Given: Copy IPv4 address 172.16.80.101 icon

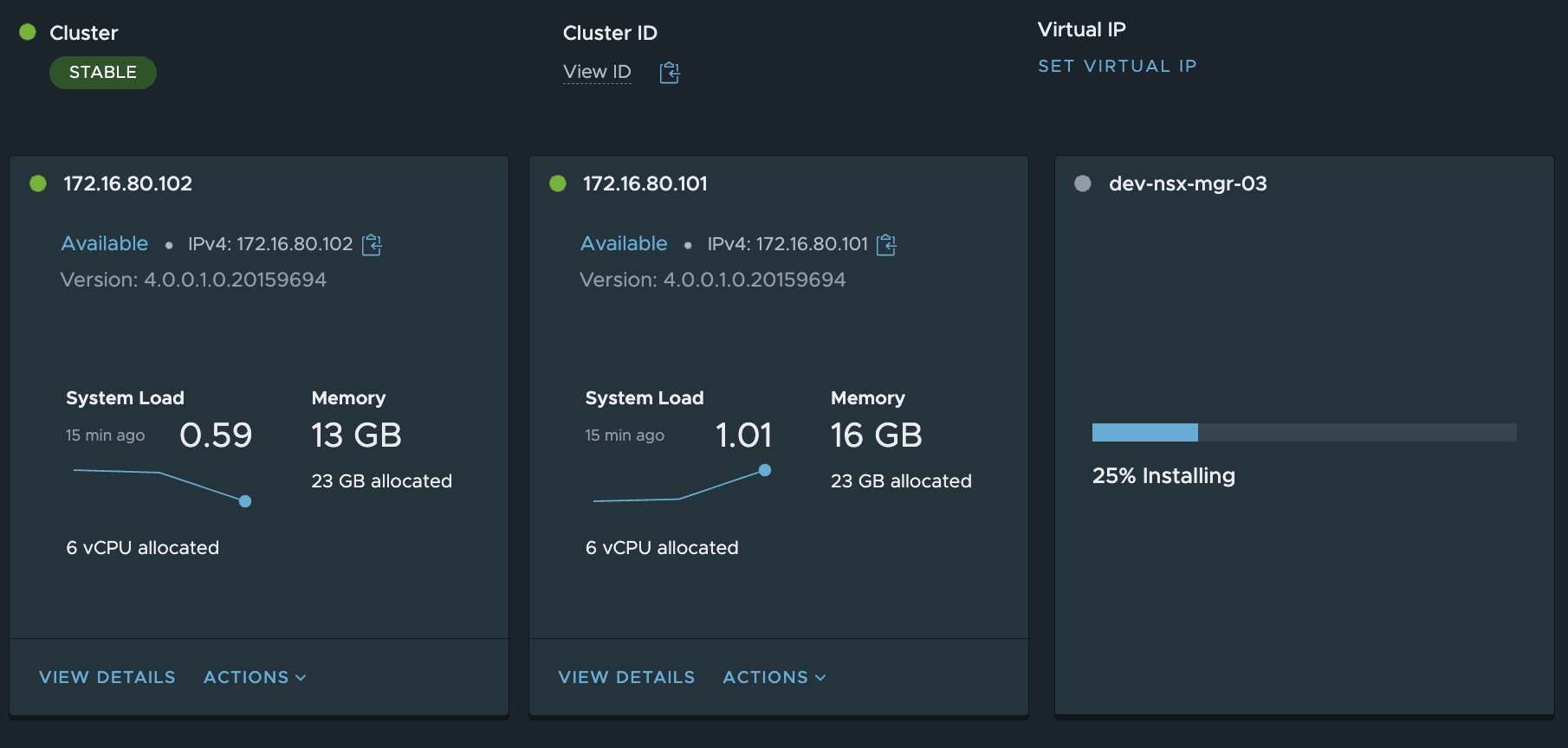Looking at the screenshot, I should [886, 245].
